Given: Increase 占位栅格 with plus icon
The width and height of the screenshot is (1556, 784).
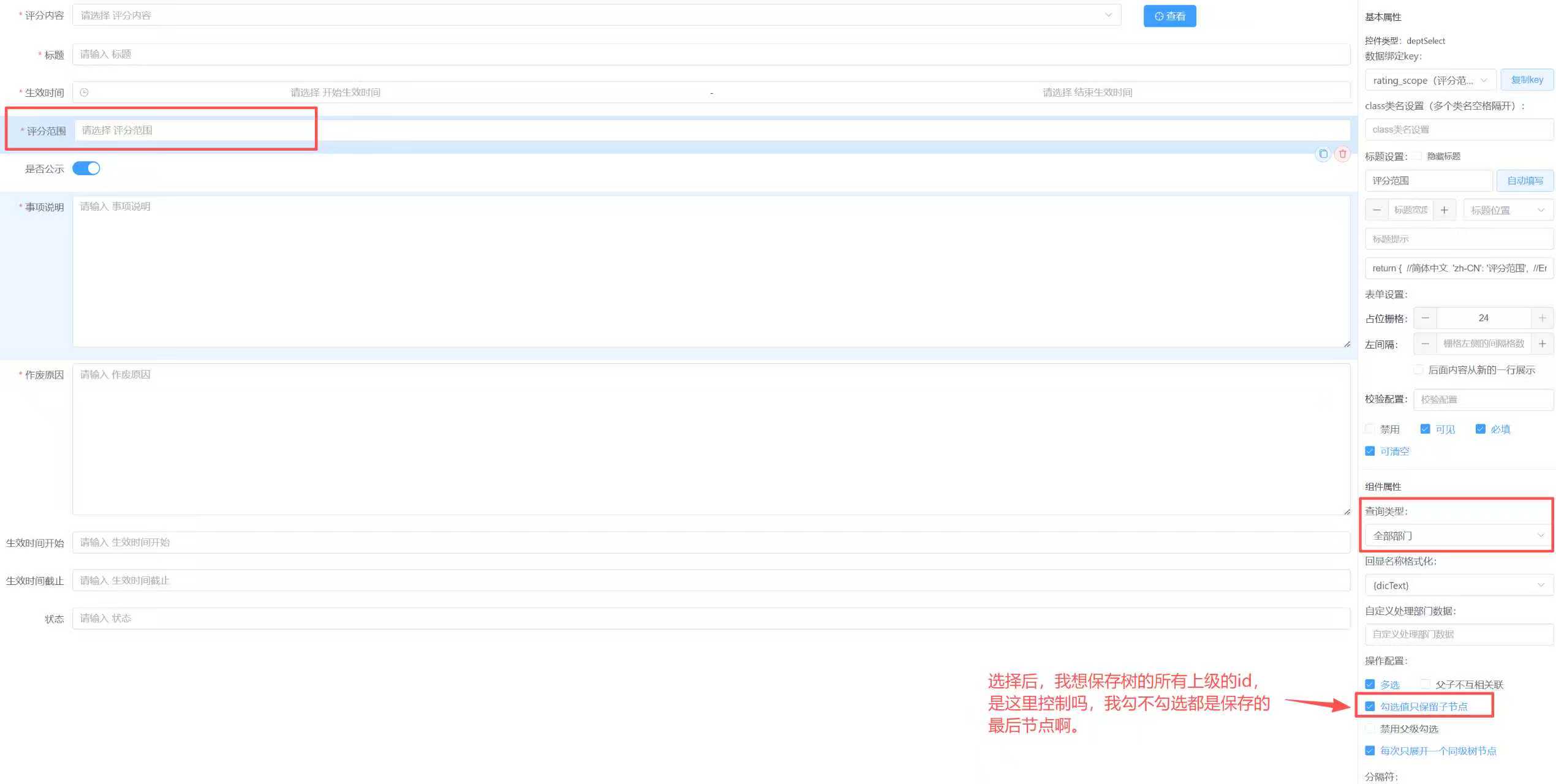Looking at the screenshot, I should coord(1542,318).
